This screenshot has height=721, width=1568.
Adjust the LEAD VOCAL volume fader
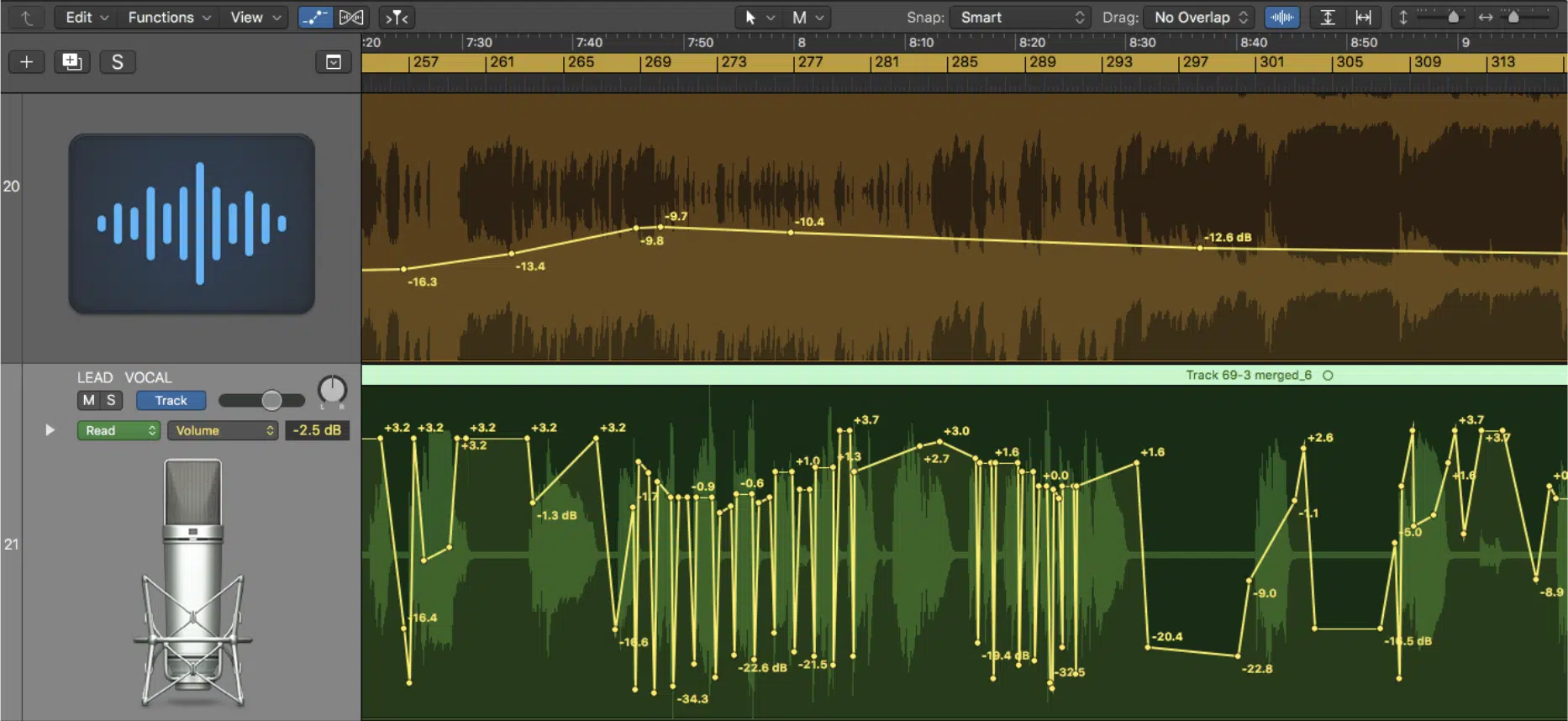tap(271, 401)
